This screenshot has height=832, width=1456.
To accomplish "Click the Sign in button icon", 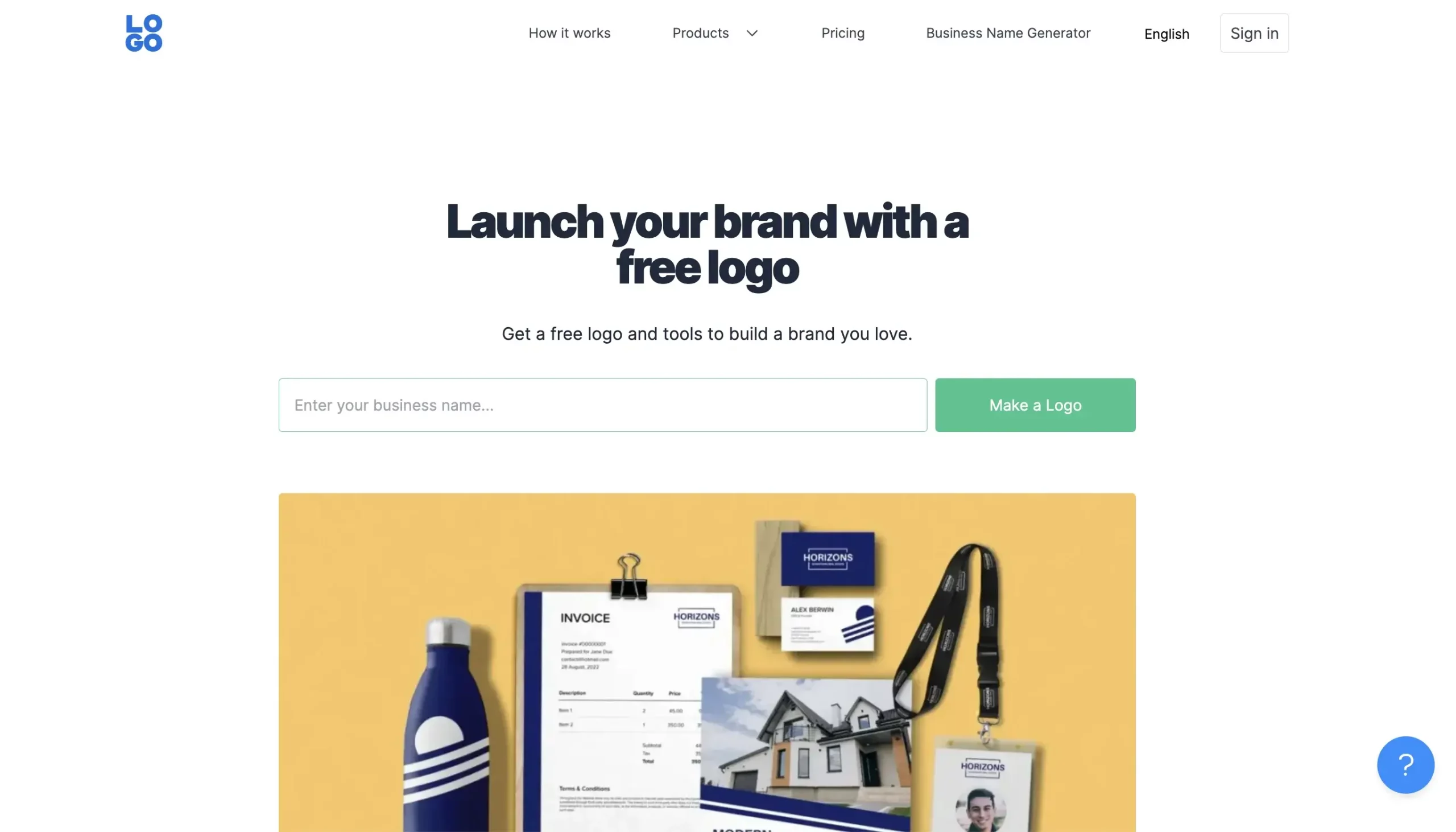I will coord(1253,32).
